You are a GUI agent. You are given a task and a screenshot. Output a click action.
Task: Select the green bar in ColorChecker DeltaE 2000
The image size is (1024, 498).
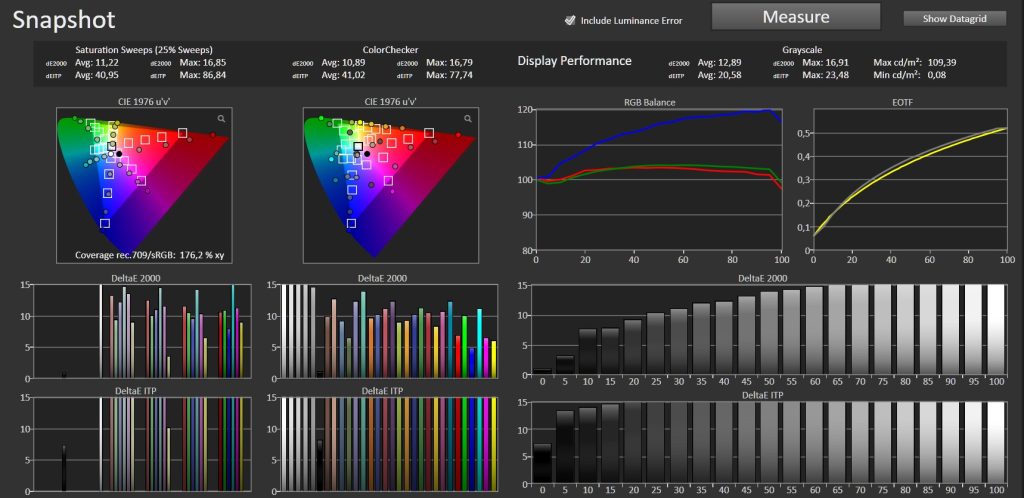[465, 347]
